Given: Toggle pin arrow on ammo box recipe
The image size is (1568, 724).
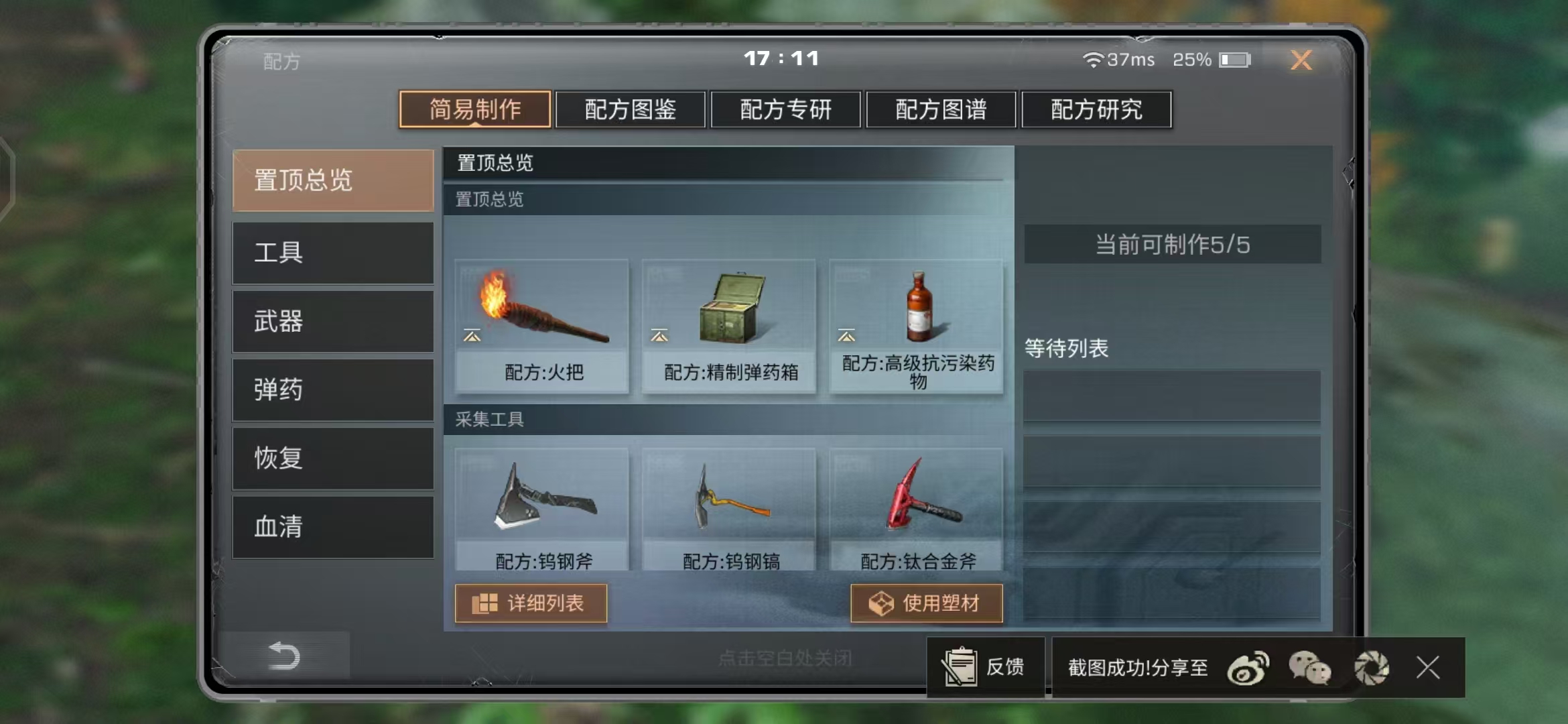Looking at the screenshot, I should [659, 335].
